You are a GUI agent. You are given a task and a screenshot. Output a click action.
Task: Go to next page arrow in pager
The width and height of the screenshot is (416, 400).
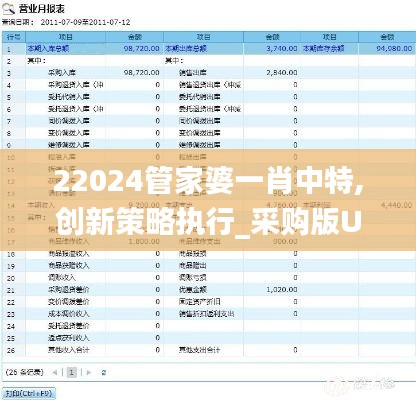tap(89, 372)
